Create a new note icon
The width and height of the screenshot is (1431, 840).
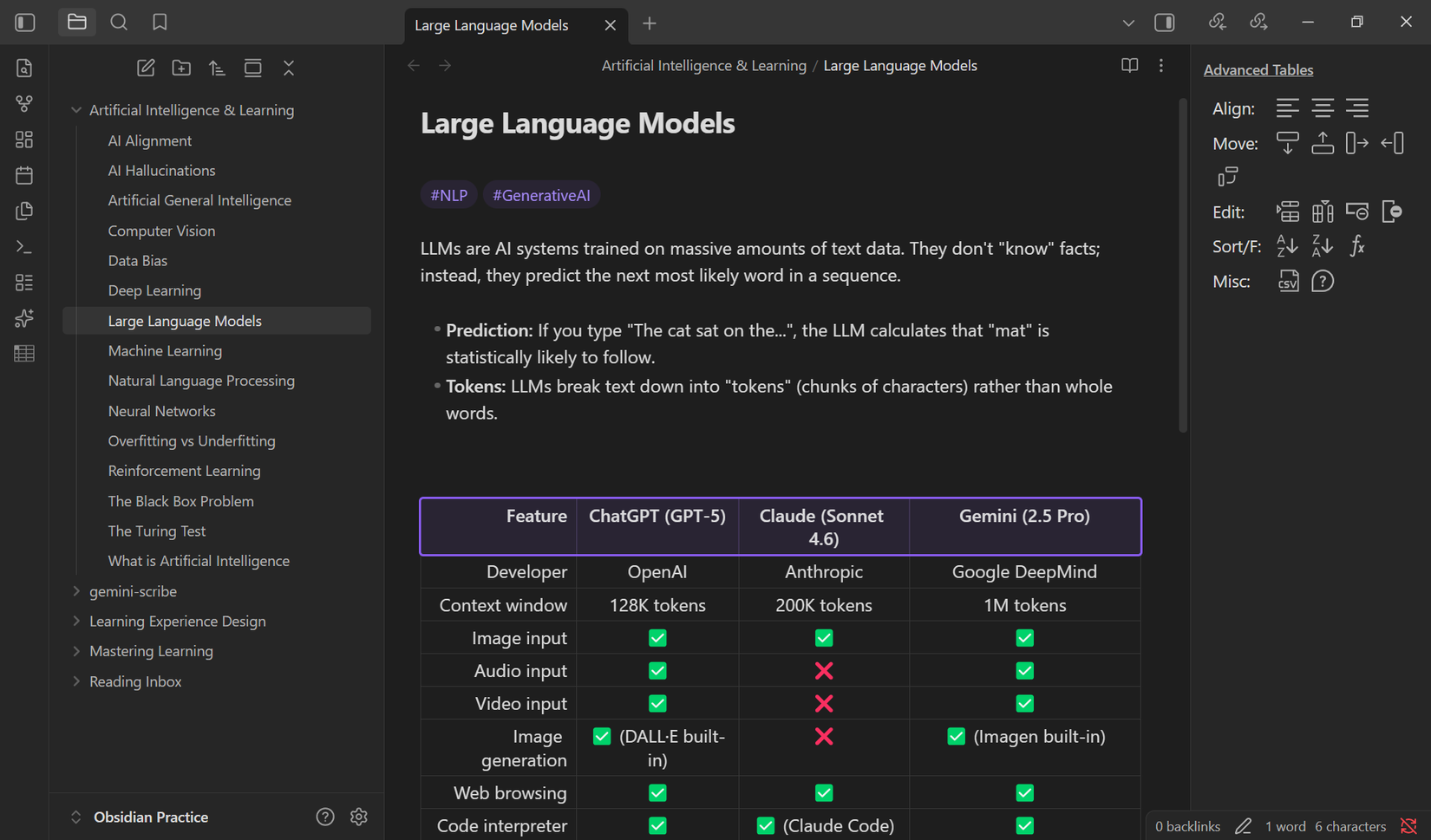coord(146,68)
